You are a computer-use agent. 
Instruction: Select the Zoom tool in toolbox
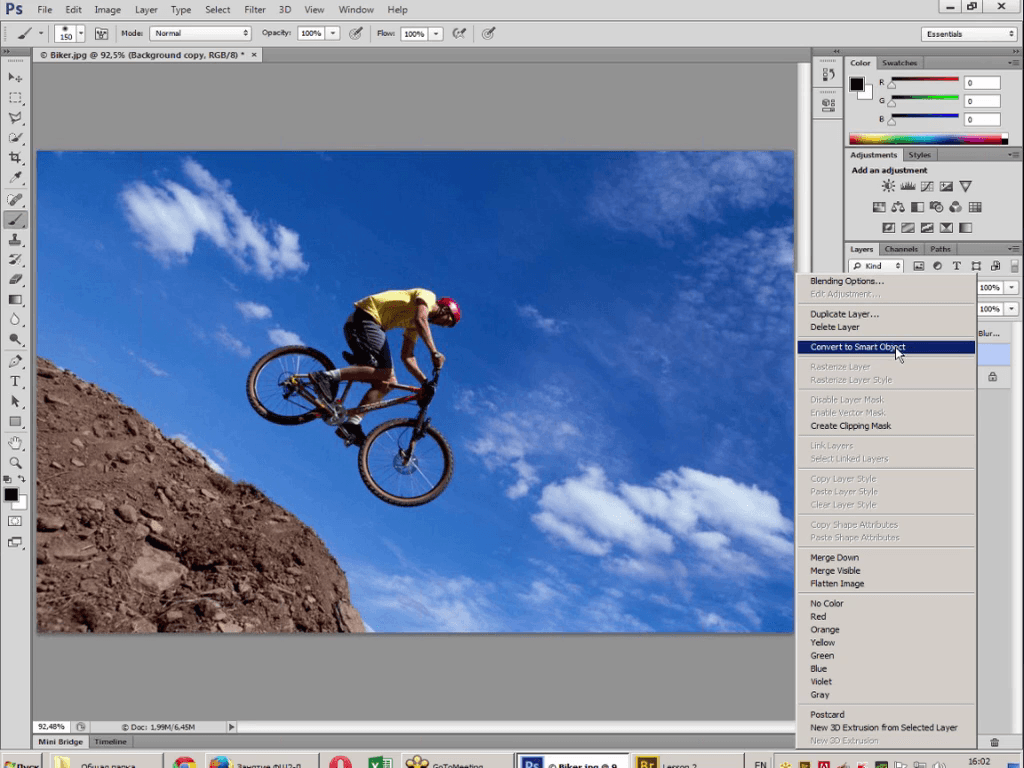pos(15,463)
